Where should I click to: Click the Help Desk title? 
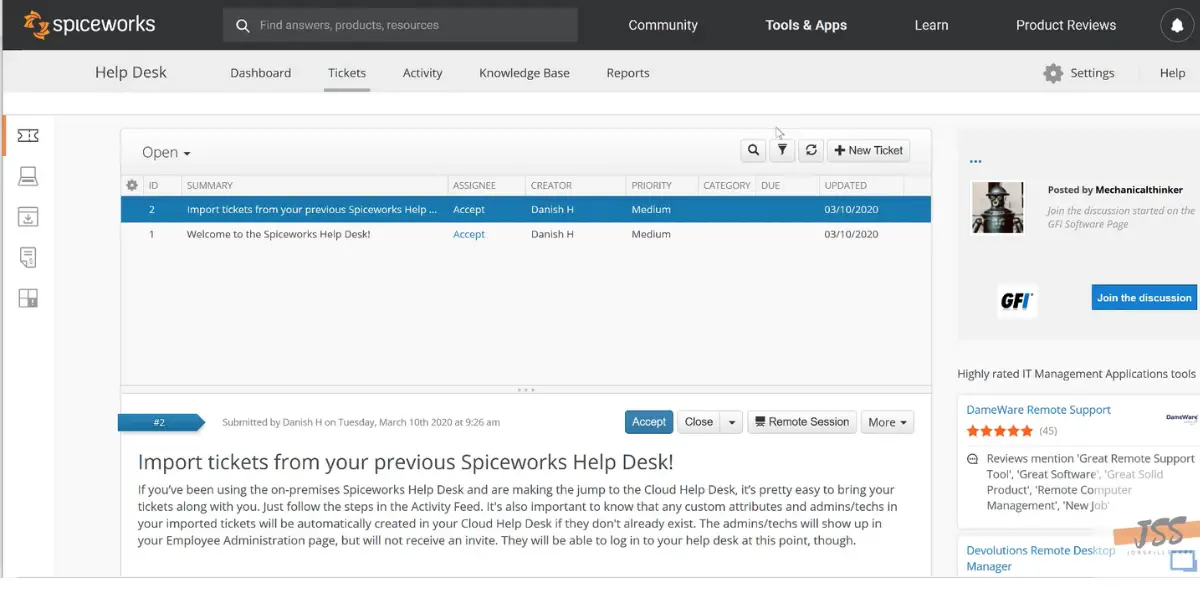click(131, 72)
